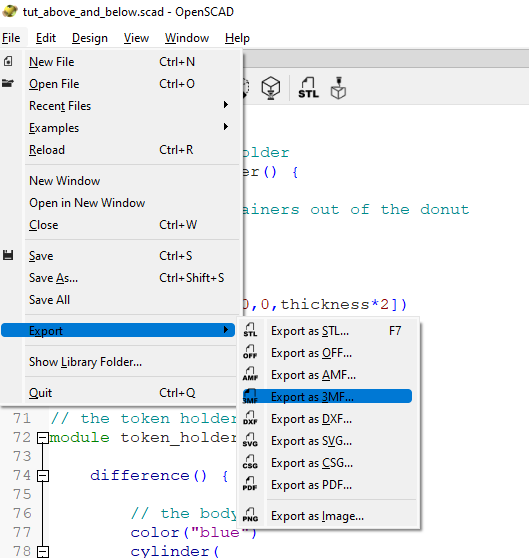
Task: Expand the Recent Files submenu arrow
Action: pyautogui.click(x=226, y=105)
